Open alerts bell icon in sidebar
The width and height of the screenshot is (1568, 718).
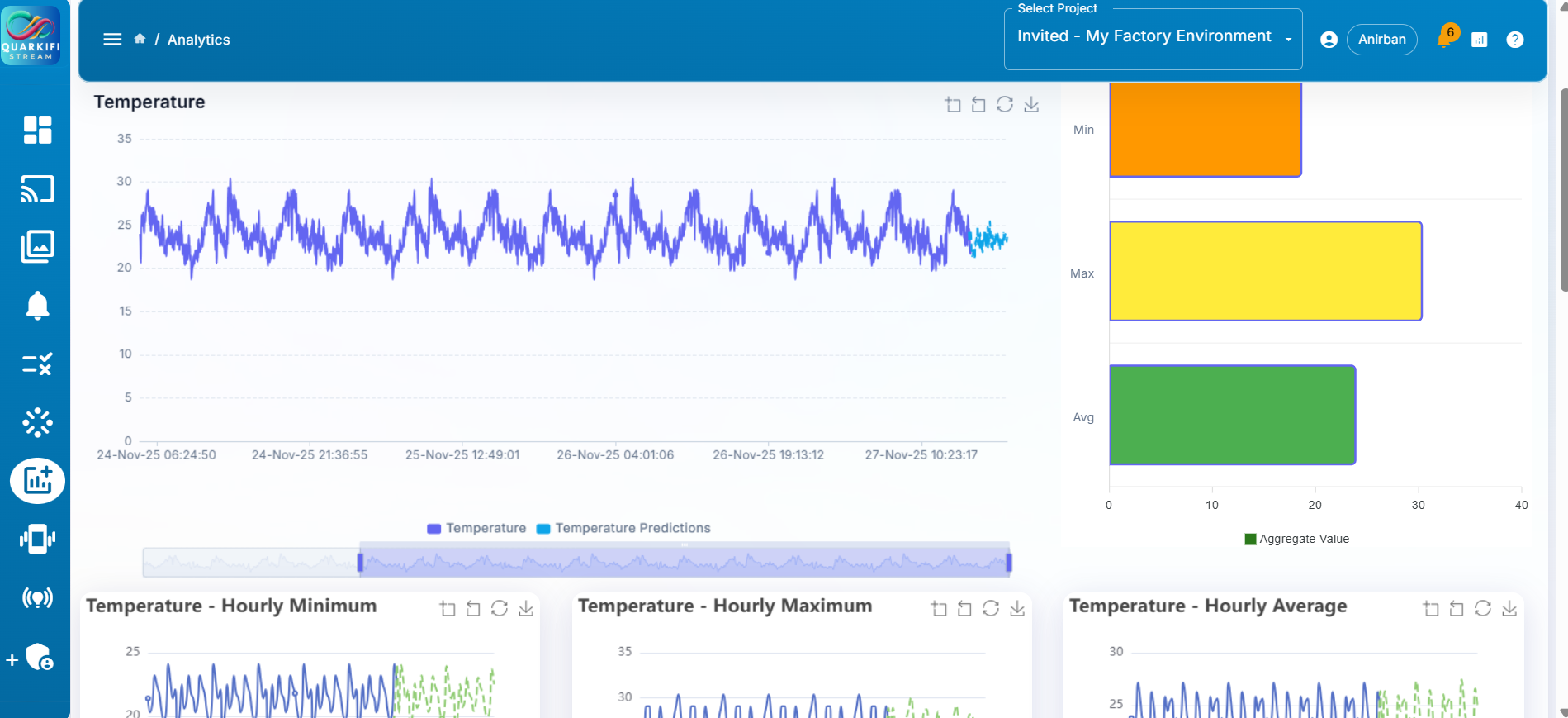point(37,306)
